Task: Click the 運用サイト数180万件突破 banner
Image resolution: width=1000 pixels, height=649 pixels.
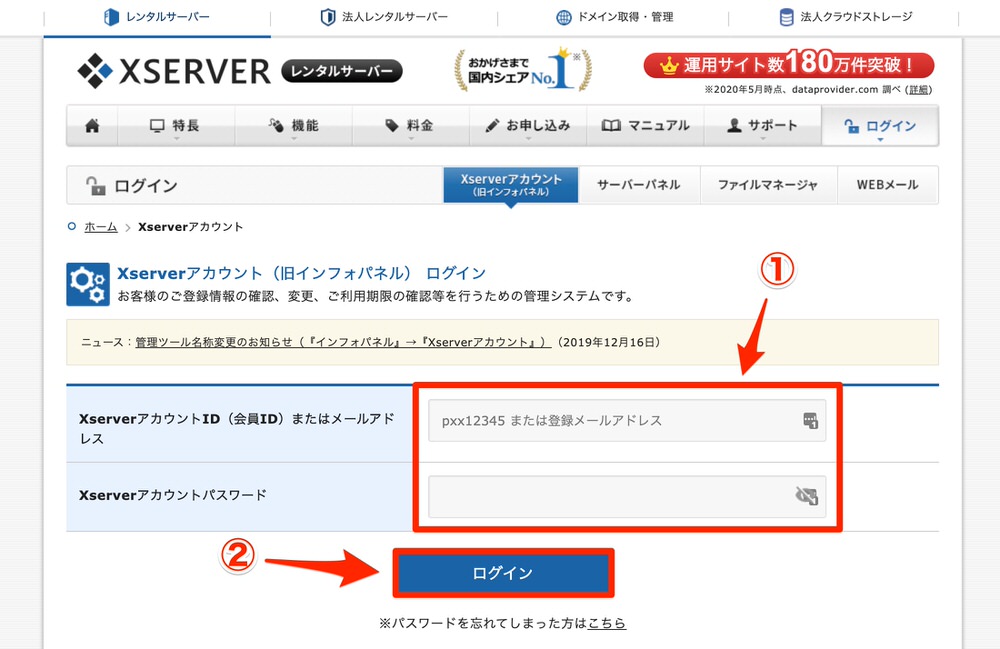Action: click(789, 65)
